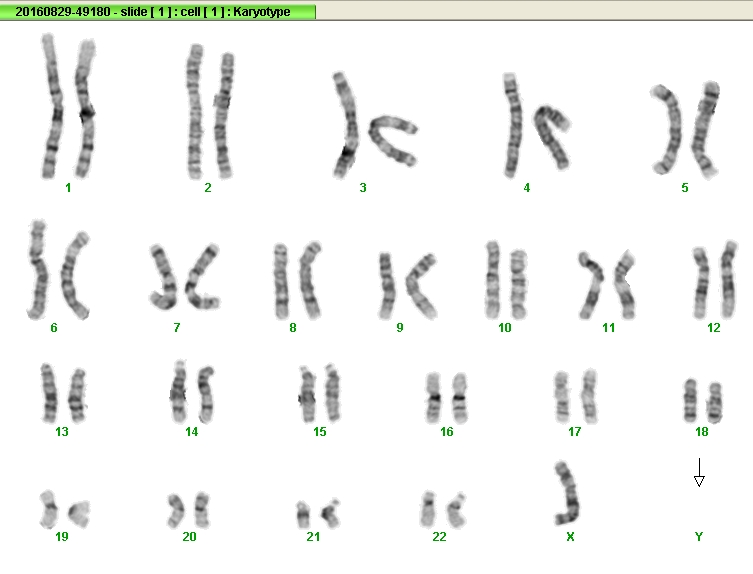Click the chromosome 20 pair

point(188,510)
